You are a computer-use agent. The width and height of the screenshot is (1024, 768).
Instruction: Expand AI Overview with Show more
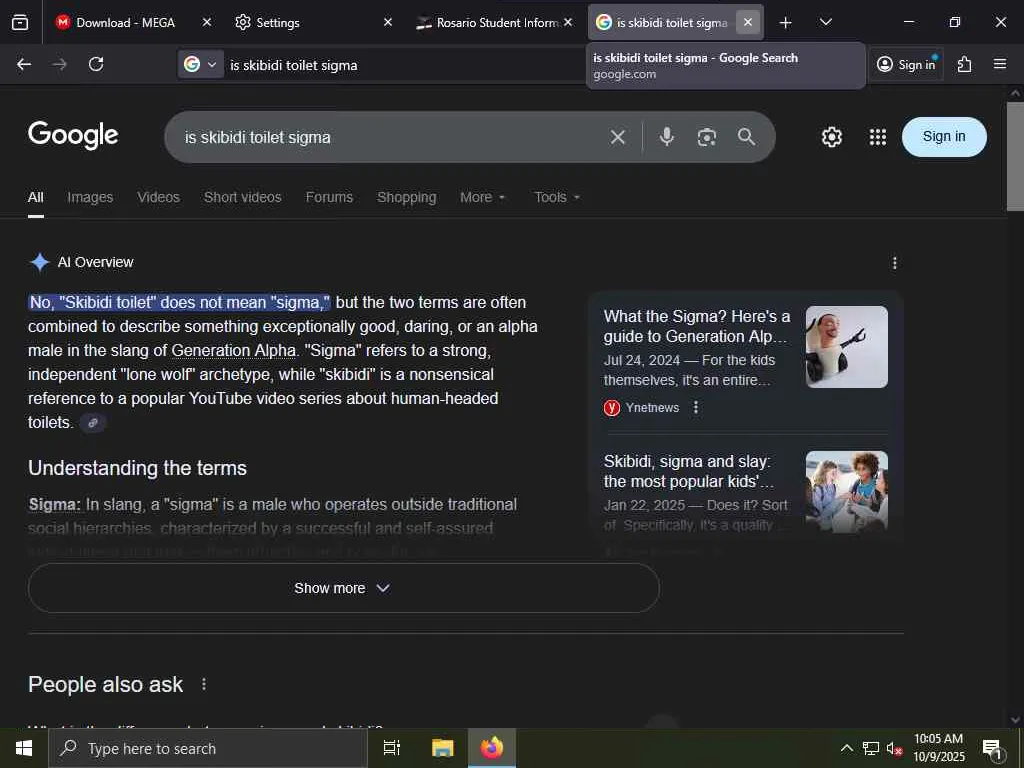tap(344, 588)
